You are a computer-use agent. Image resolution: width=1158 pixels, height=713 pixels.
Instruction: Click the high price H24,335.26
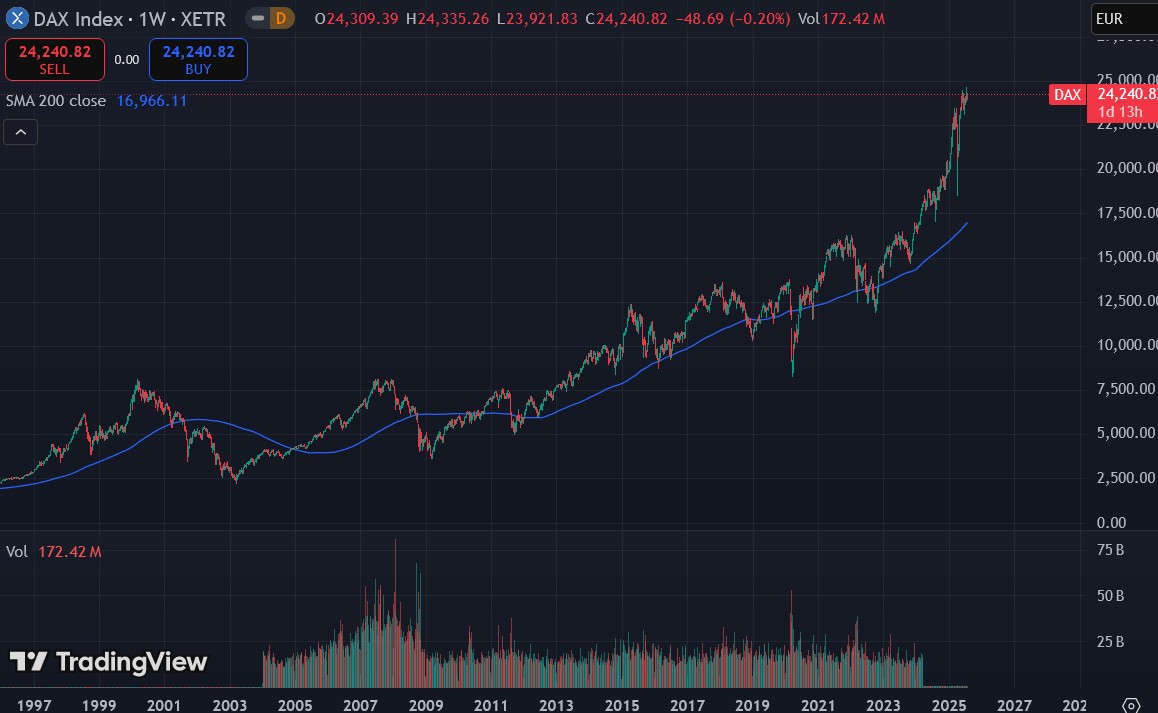coord(448,18)
